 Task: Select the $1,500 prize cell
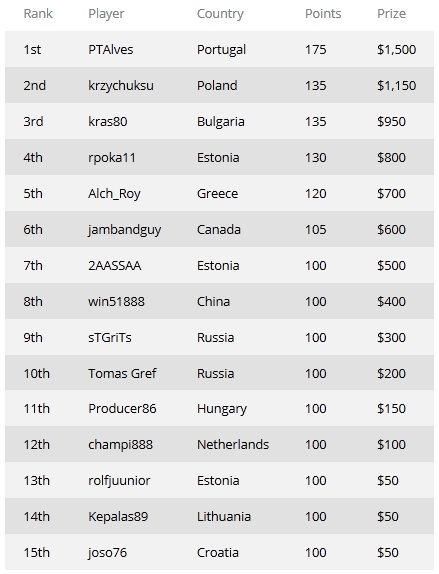click(x=397, y=49)
